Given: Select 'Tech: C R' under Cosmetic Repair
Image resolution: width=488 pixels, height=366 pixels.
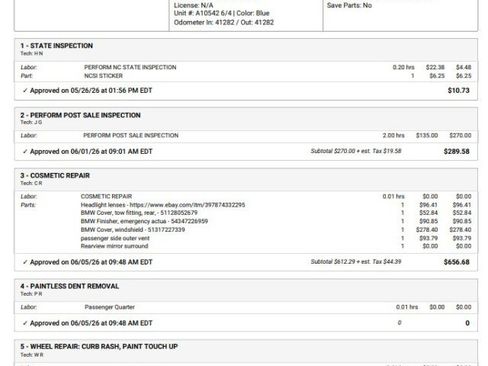Looking at the screenshot, I should [31, 183].
